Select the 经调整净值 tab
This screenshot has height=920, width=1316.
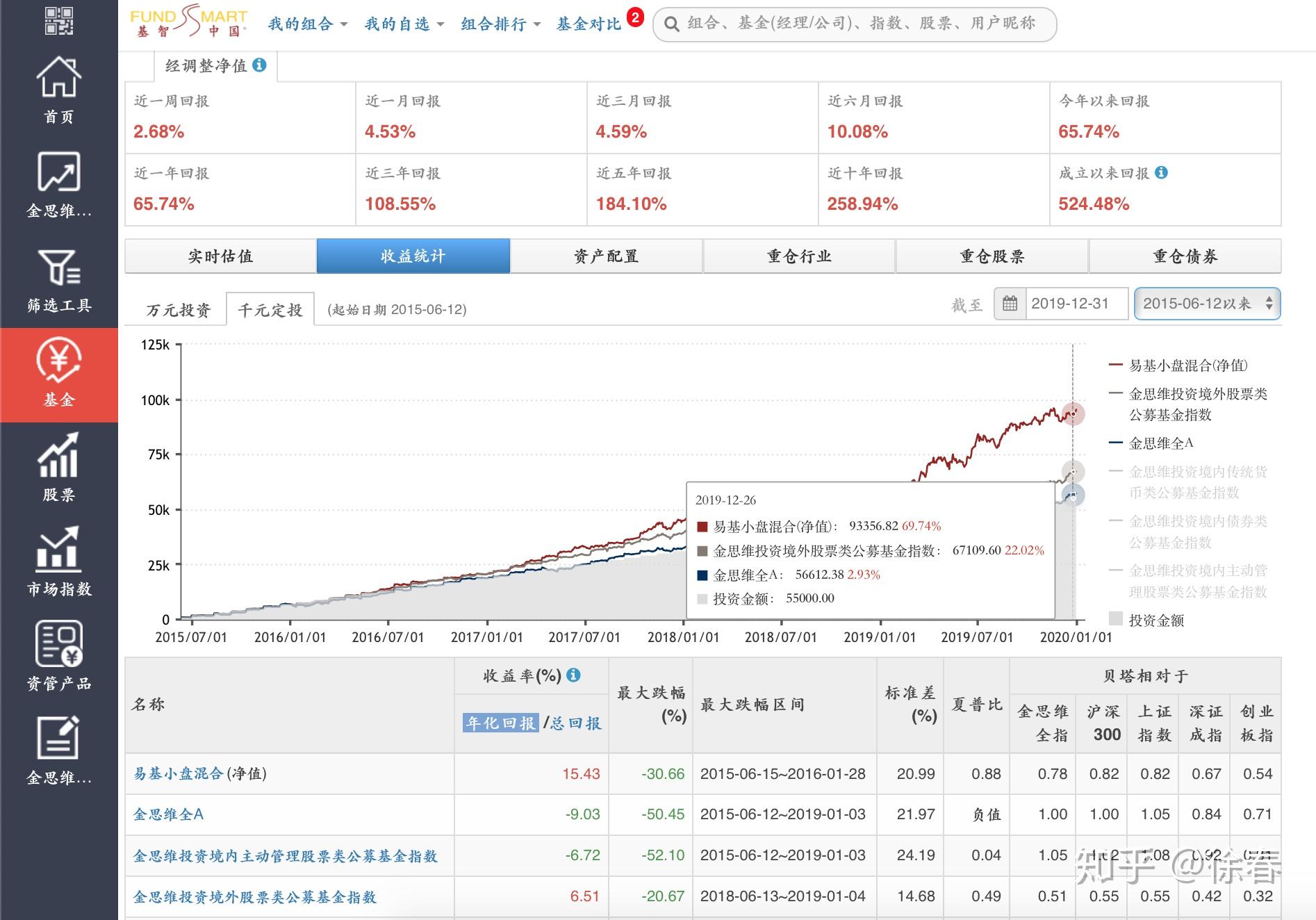(215, 66)
